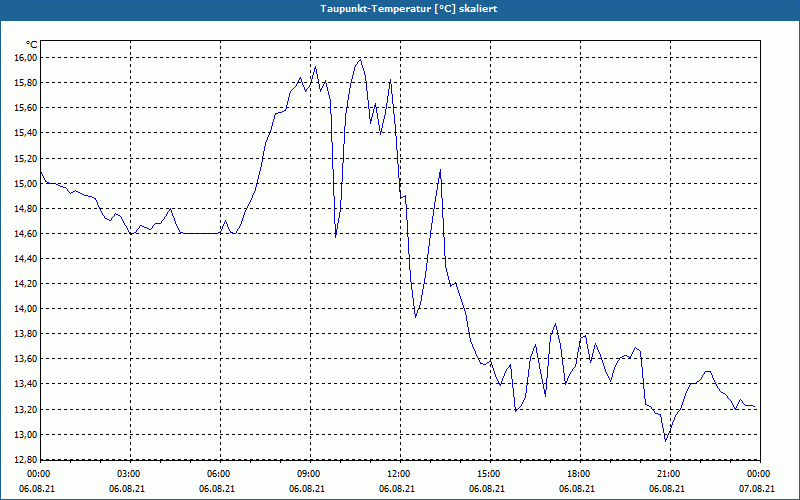Select the 06.08.21 date beneath 03:00

(127, 488)
